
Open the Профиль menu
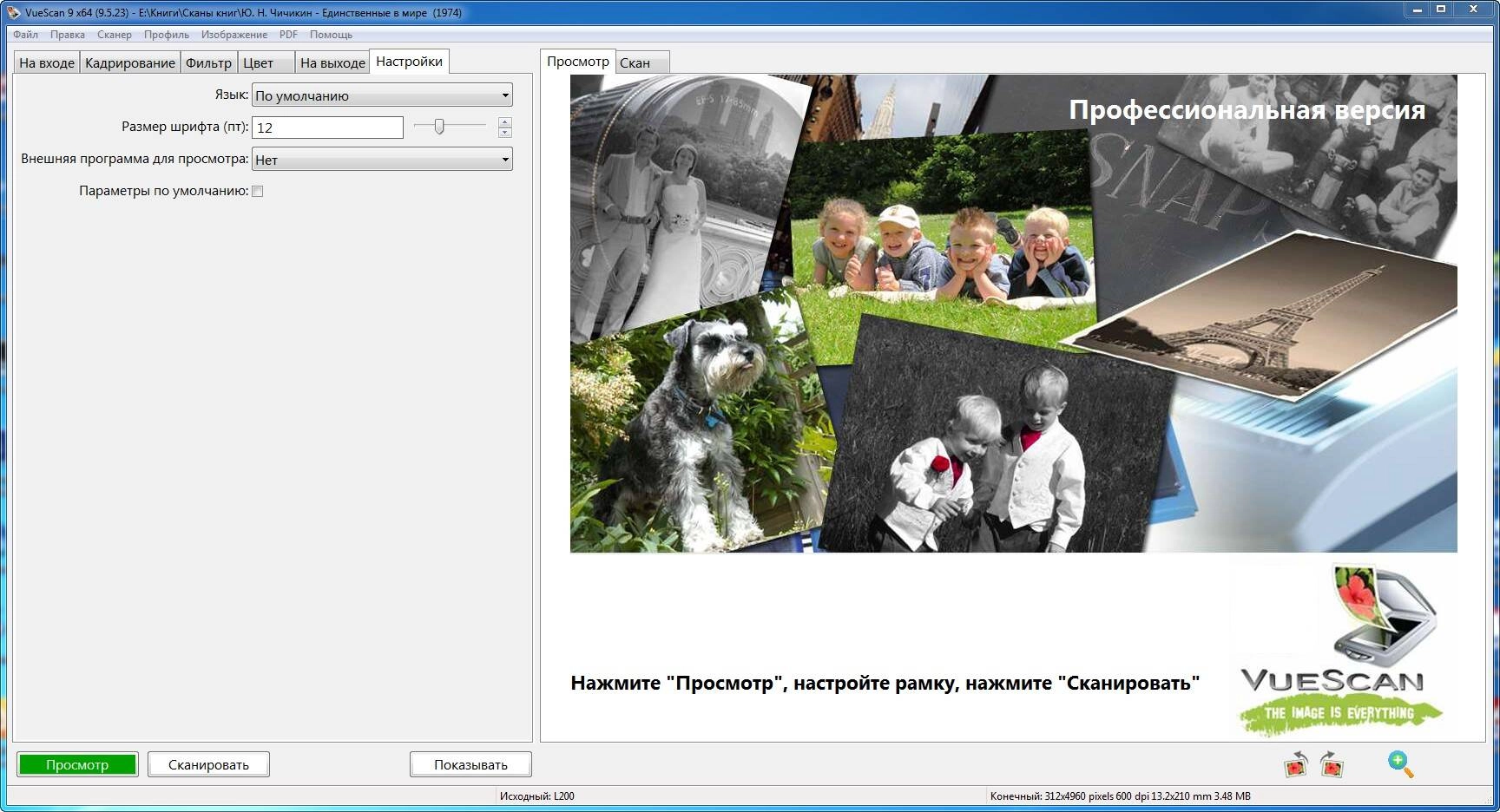click(x=167, y=35)
